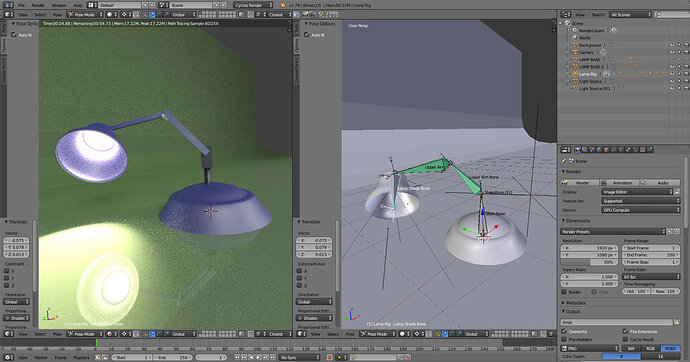Click resolution percentage 50% slider
This screenshot has width=690, height=362.
click(x=588, y=262)
